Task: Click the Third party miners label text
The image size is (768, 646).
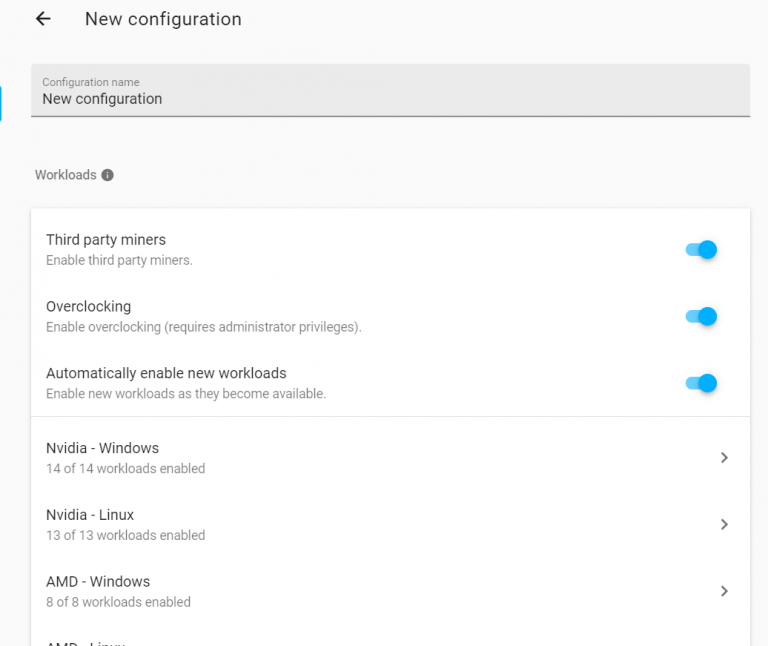Action: tap(106, 239)
